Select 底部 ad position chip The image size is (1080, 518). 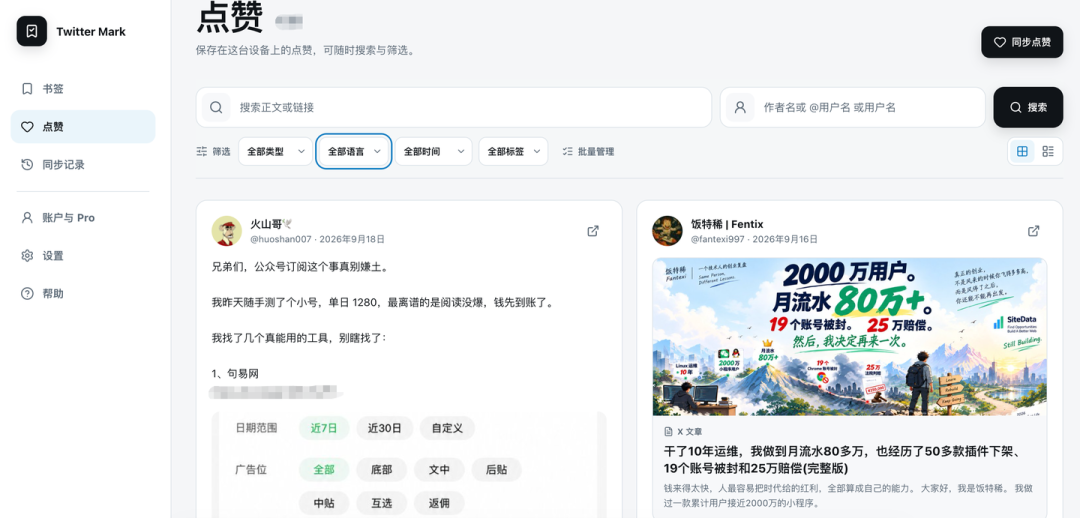[382, 470]
